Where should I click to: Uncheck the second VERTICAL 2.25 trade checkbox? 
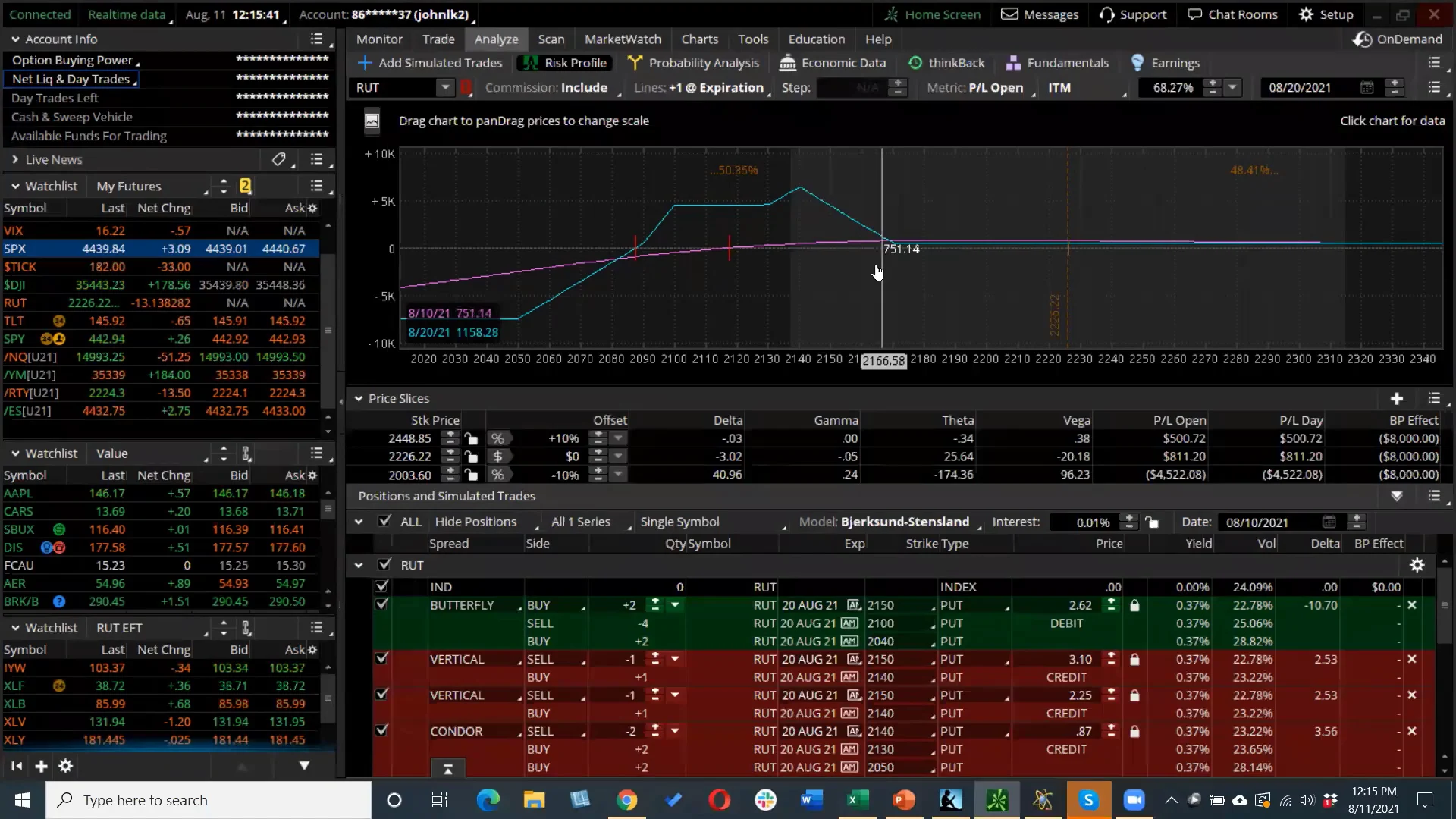(381, 695)
